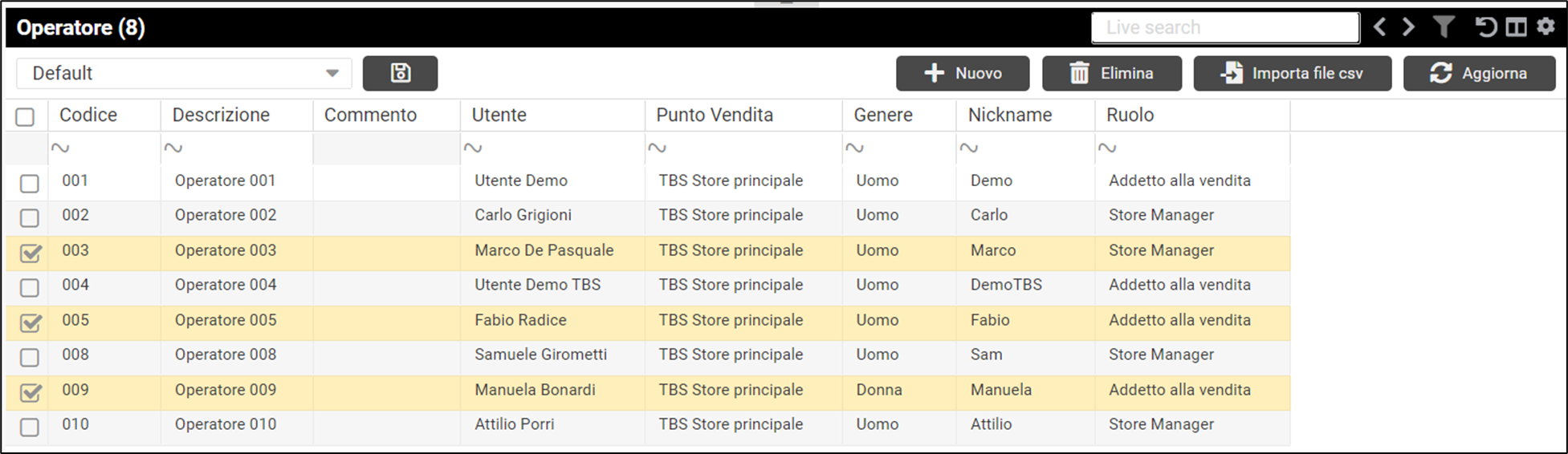Click the save layout floppy disk icon
Screen dimensions: 1568x454
click(400, 73)
